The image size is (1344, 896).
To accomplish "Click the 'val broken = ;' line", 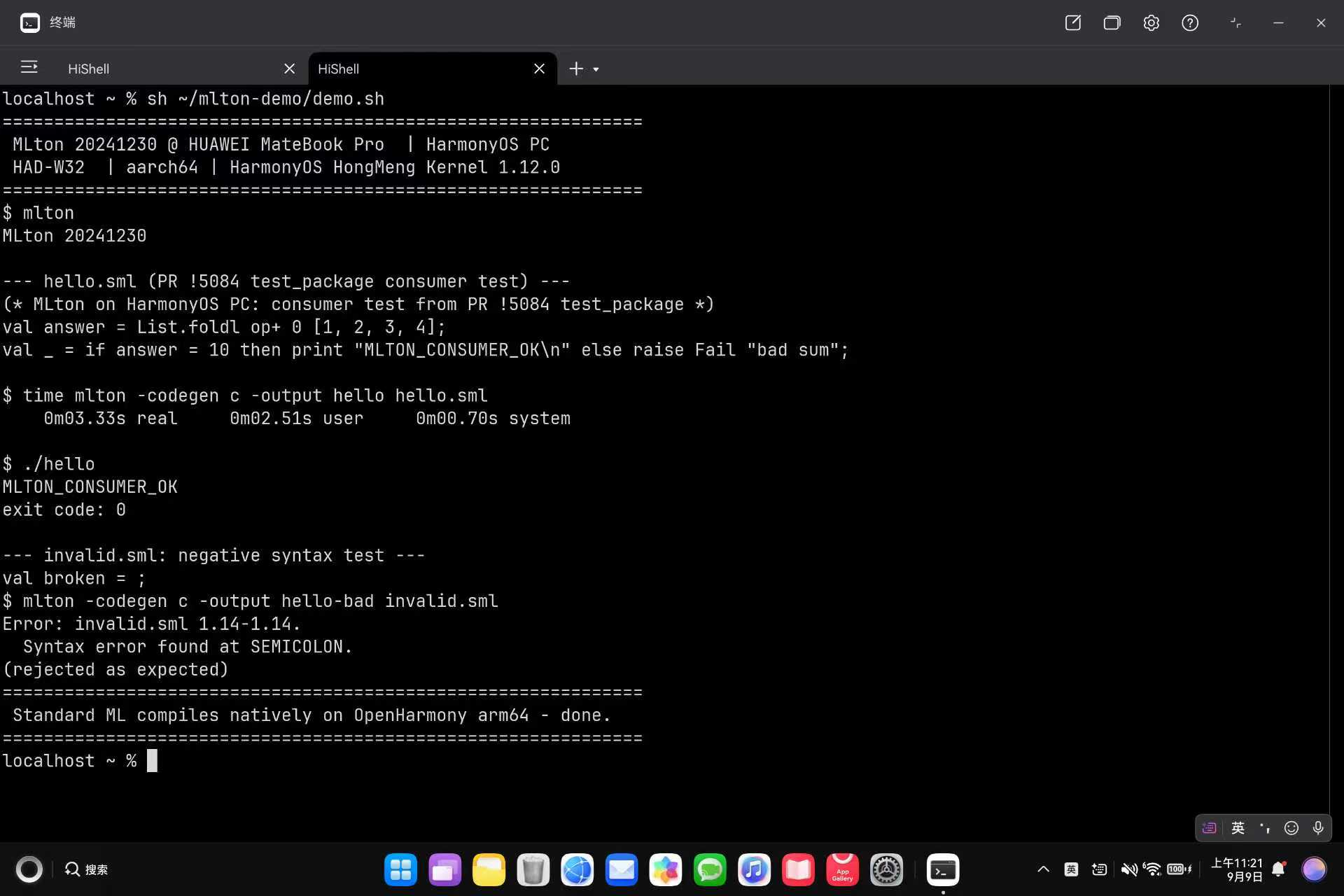I will pyautogui.click(x=73, y=578).
